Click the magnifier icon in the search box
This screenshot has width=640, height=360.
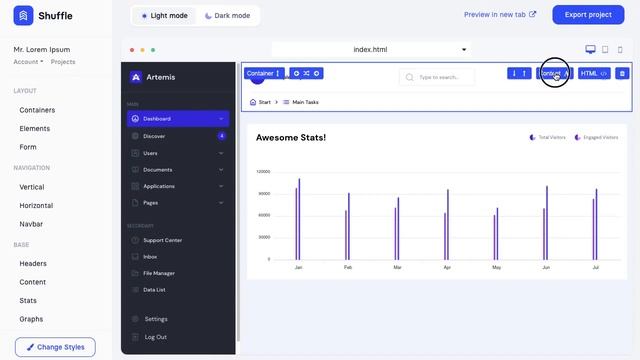(409, 77)
